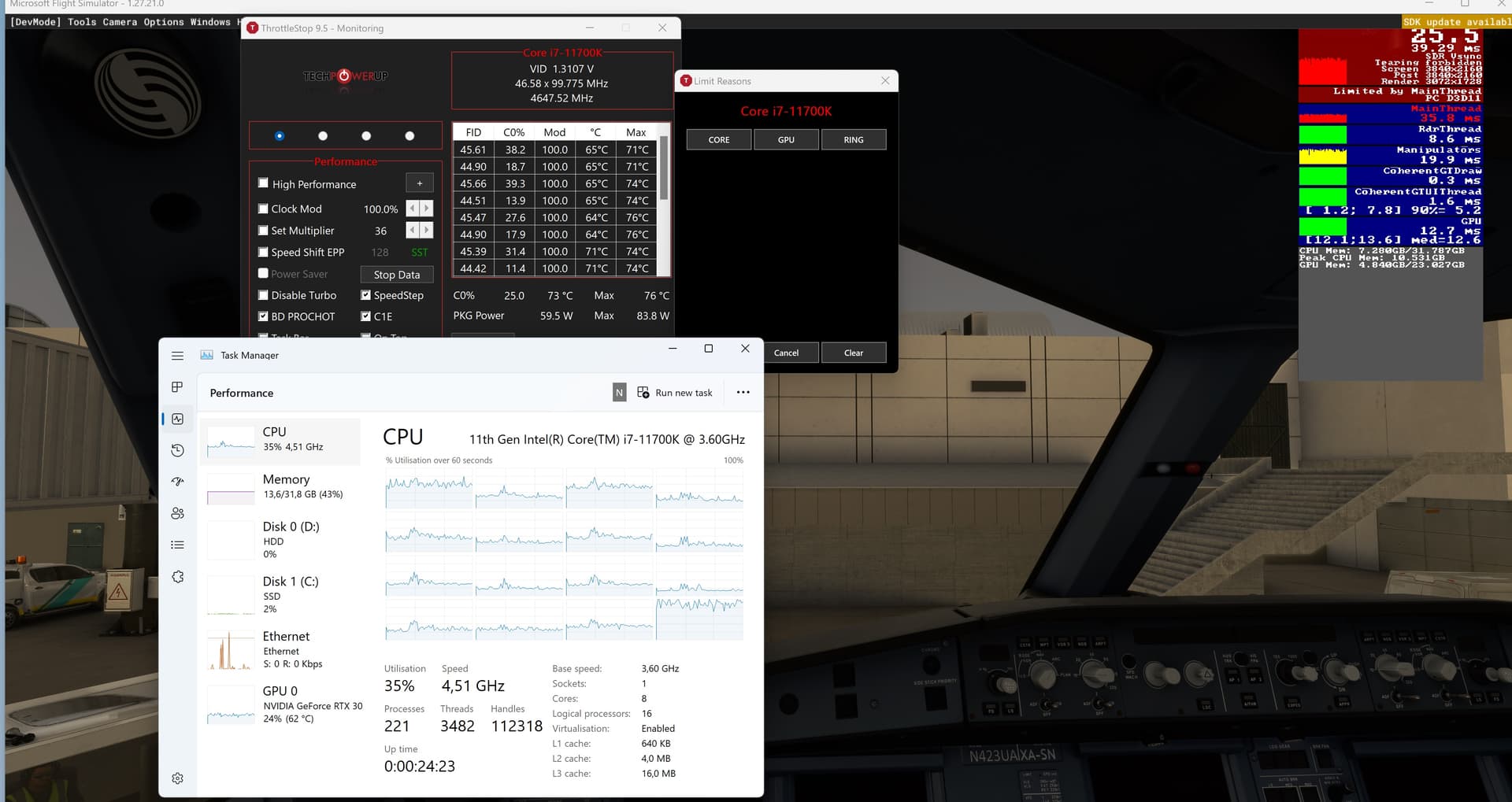The width and height of the screenshot is (1512, 802).
Task: Click Cancel in Limit Reasons window
Action: [786, 353]
